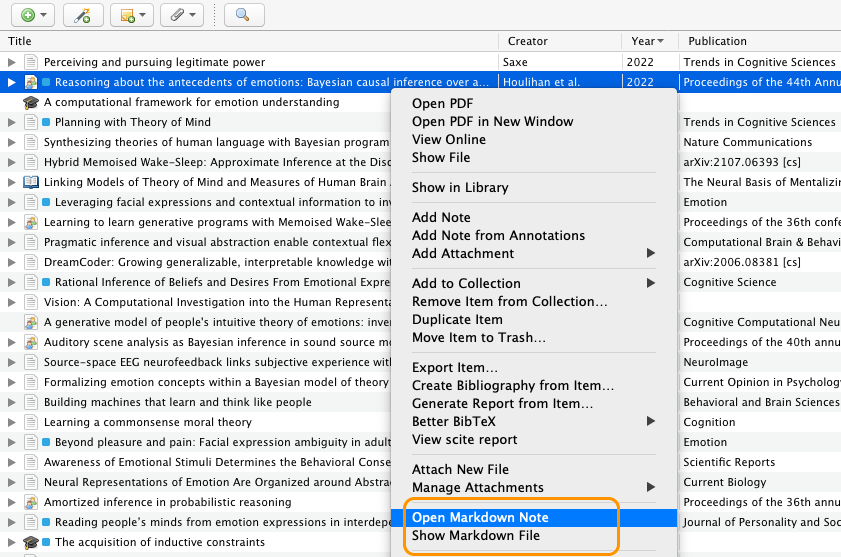Viewport: 841px width, 557px height.
Task: Choose Add Note from context menu
Action: (534, 217)
